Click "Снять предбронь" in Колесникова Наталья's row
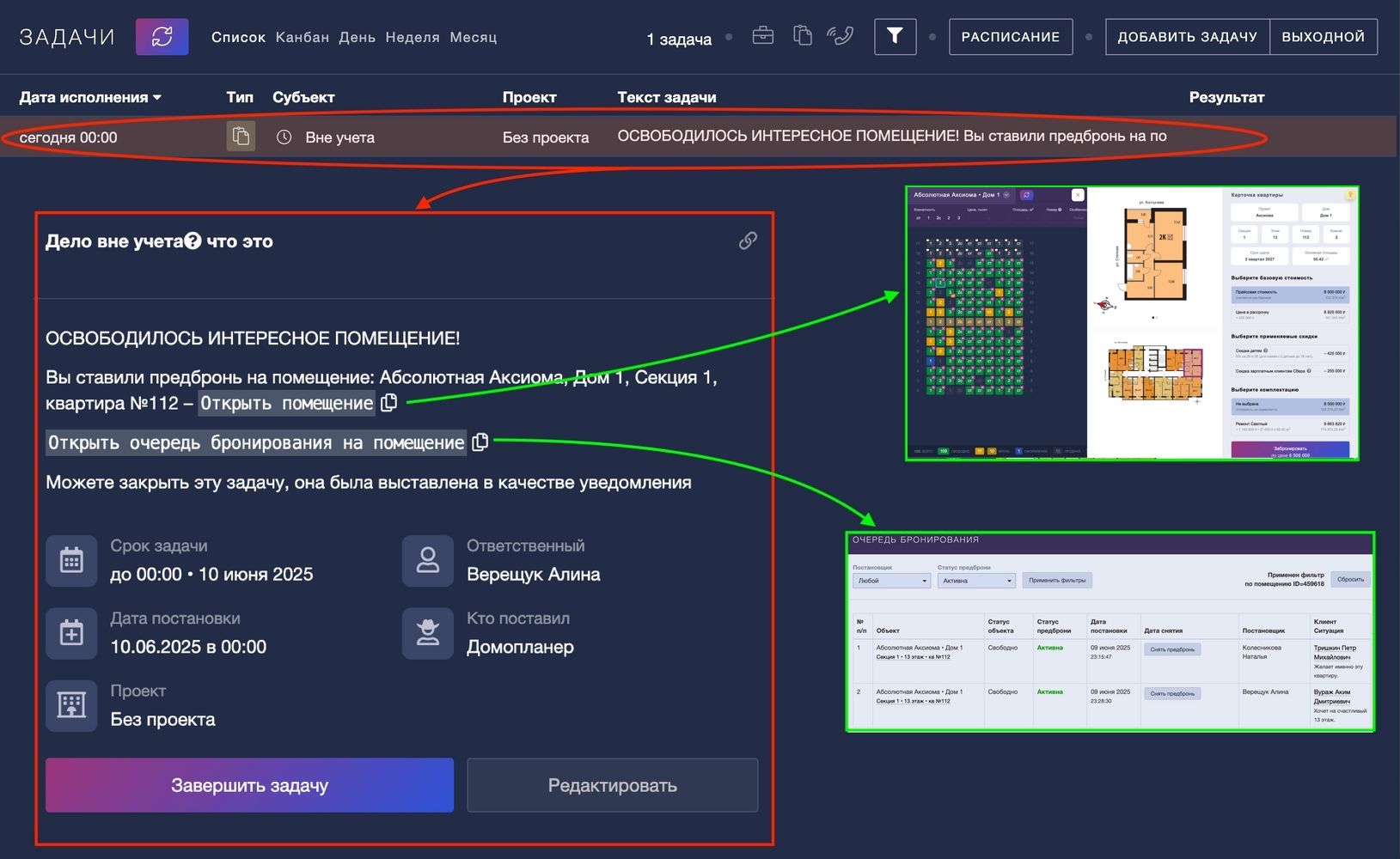The height and width of the screenshot is (859, 1400). click(1172, 649)
